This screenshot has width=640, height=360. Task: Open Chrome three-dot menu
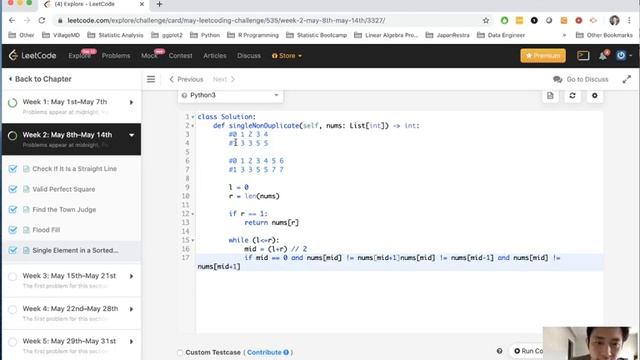pyautogui.click(x=629, y=20)
